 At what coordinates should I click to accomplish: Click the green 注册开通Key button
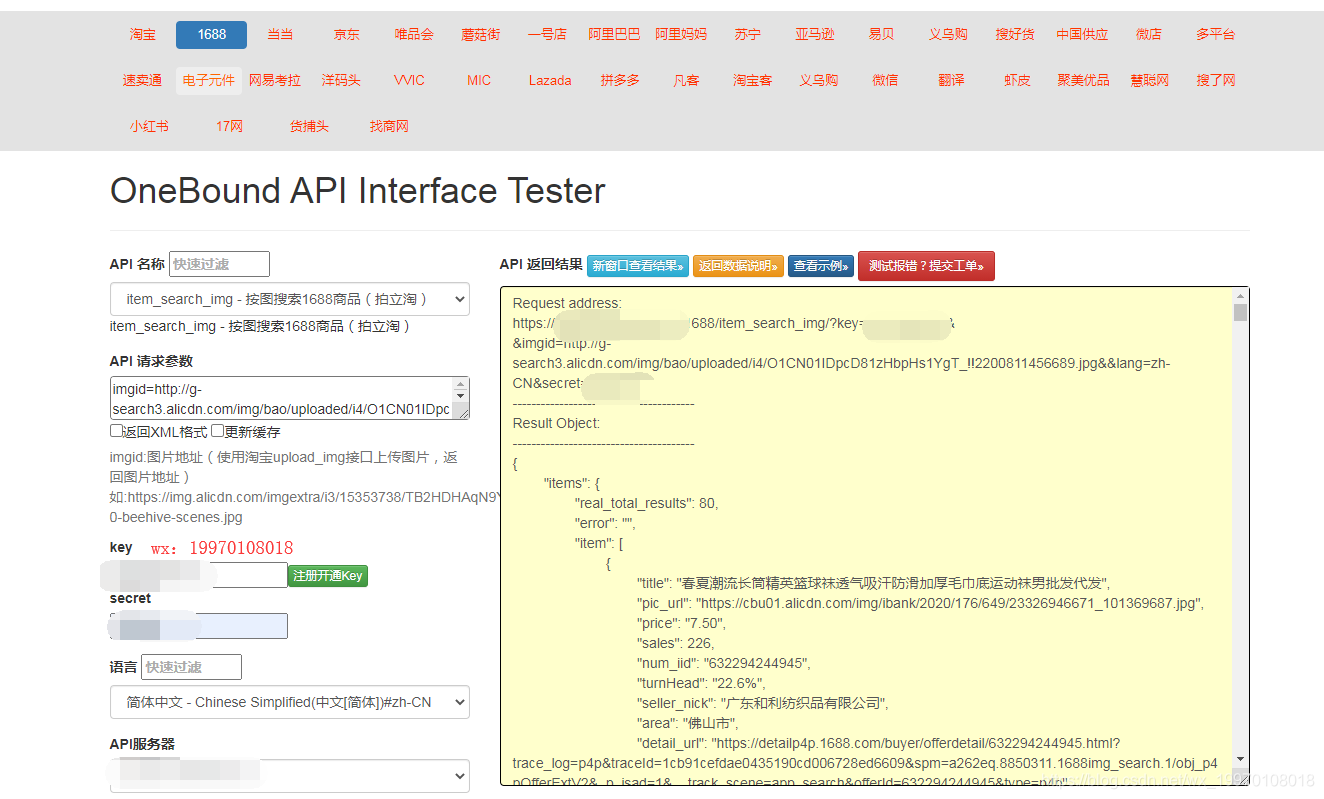click(328, 576)
